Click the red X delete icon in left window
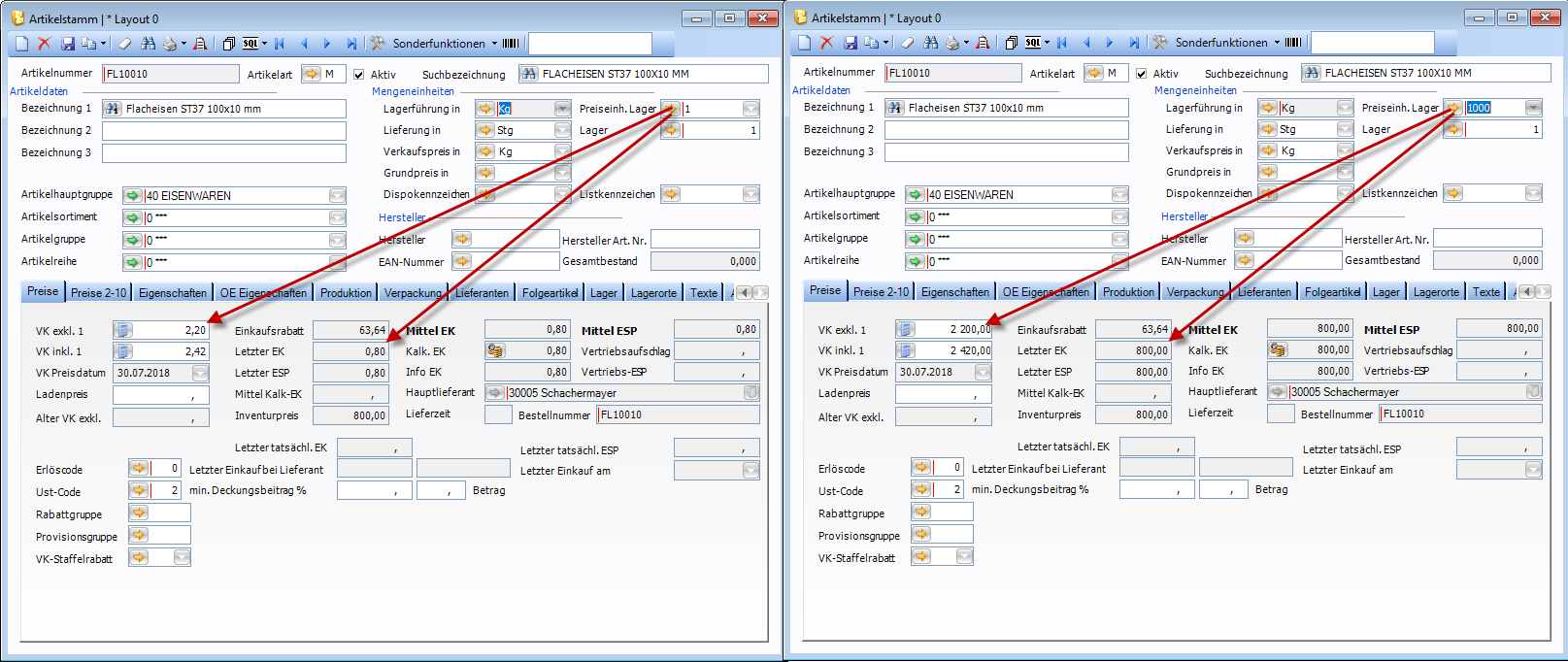The image size is (1568, 662). [45, 44]
